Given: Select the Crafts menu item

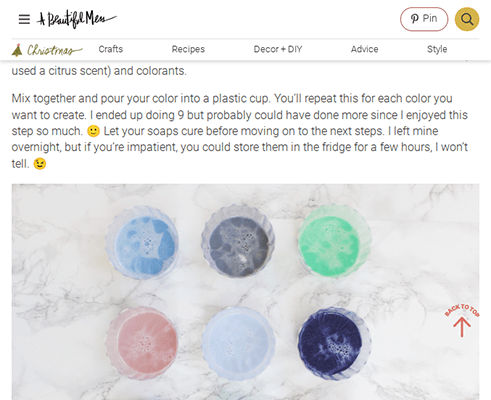Looking at the screenshot, I should pyautogui.click(x=111, y=49).
